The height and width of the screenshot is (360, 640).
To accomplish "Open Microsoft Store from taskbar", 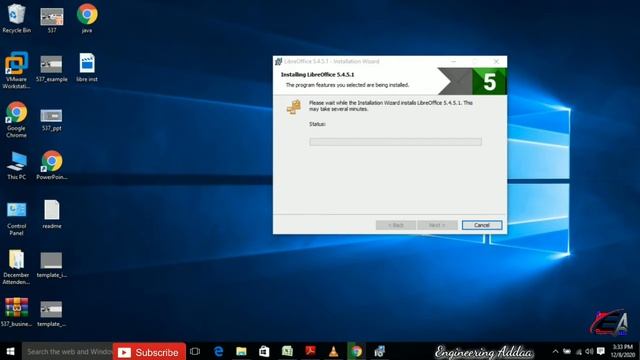I will (x=264, y=351).
